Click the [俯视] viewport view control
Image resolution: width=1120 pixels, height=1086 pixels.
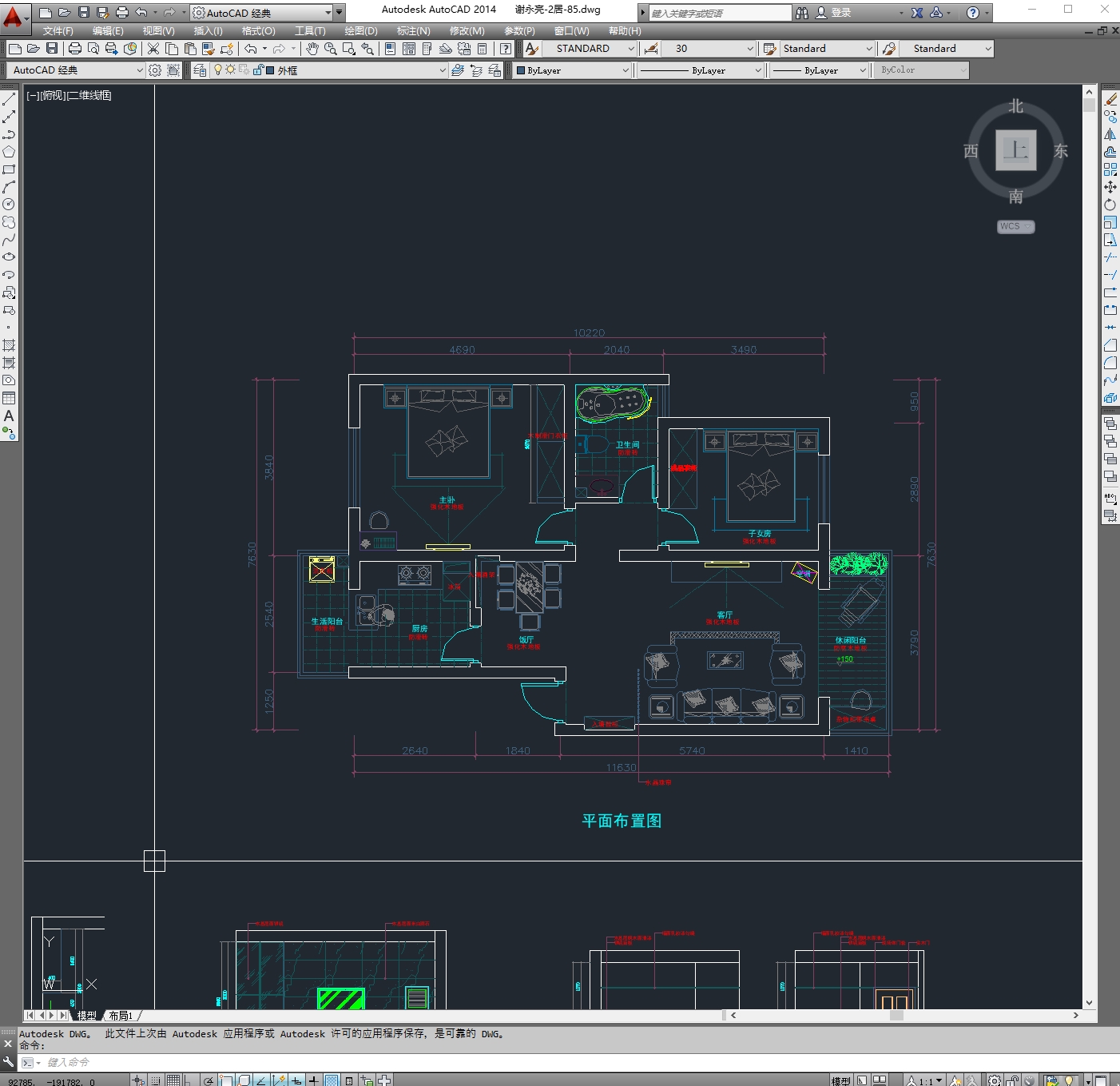(x=53, y=96)
